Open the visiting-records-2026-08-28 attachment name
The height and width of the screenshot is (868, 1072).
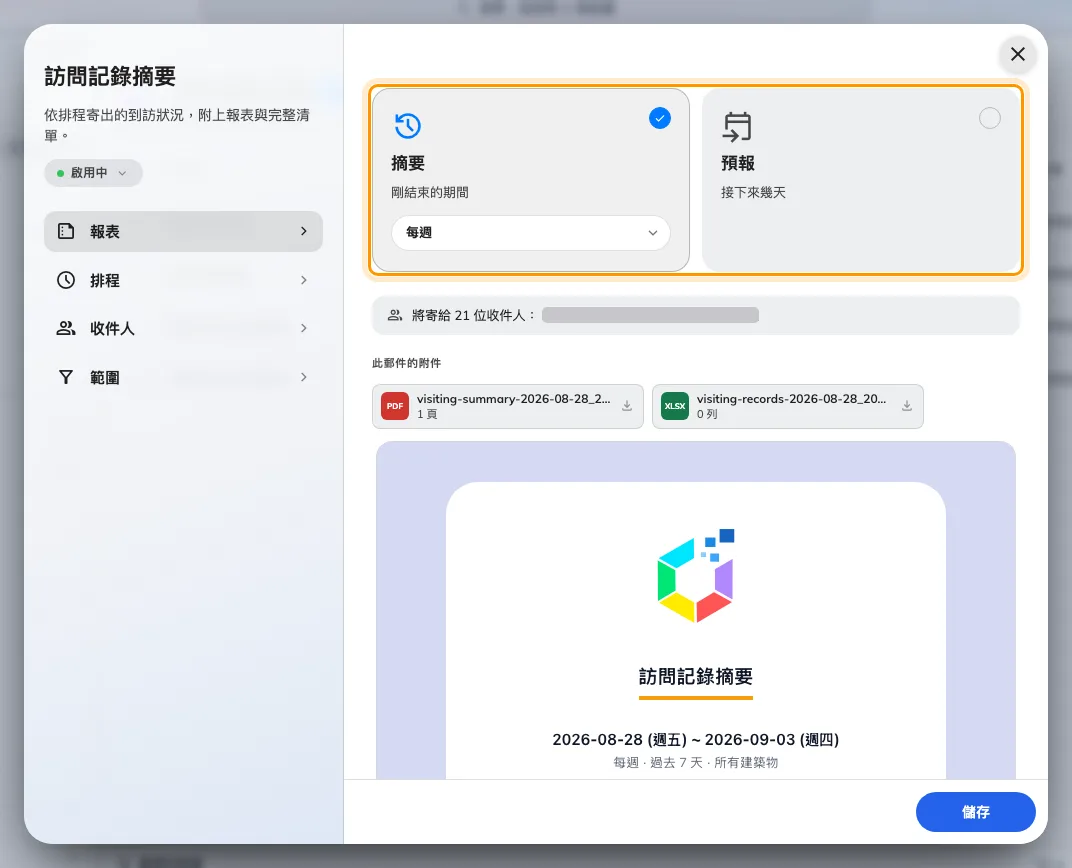[x=791, y=399]
